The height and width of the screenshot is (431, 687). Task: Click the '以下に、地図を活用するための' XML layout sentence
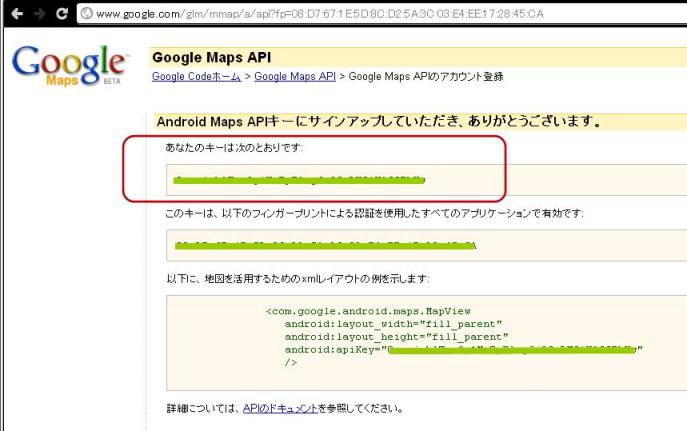pos(297,279)
